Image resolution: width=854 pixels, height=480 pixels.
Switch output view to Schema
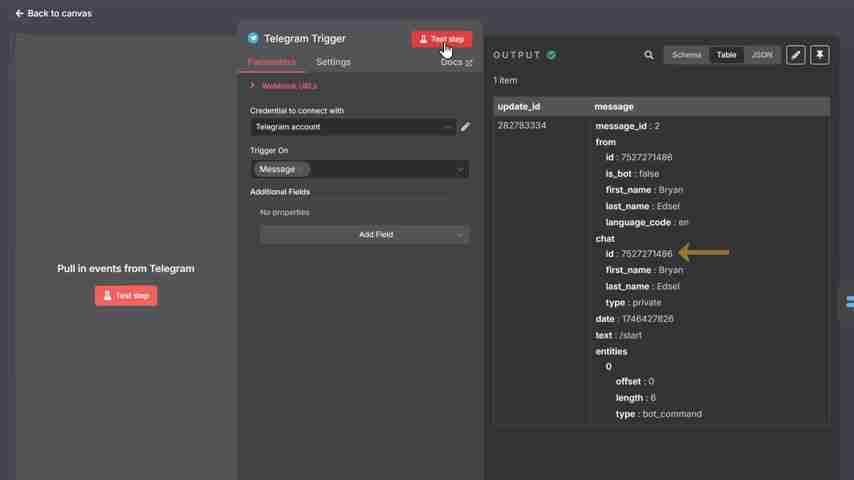[686, 55]
